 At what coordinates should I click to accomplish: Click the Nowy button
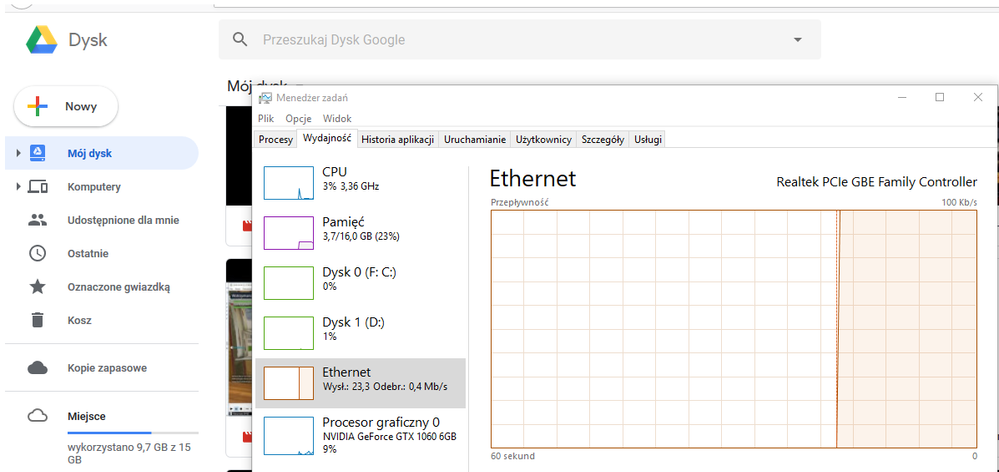(66, 106)
